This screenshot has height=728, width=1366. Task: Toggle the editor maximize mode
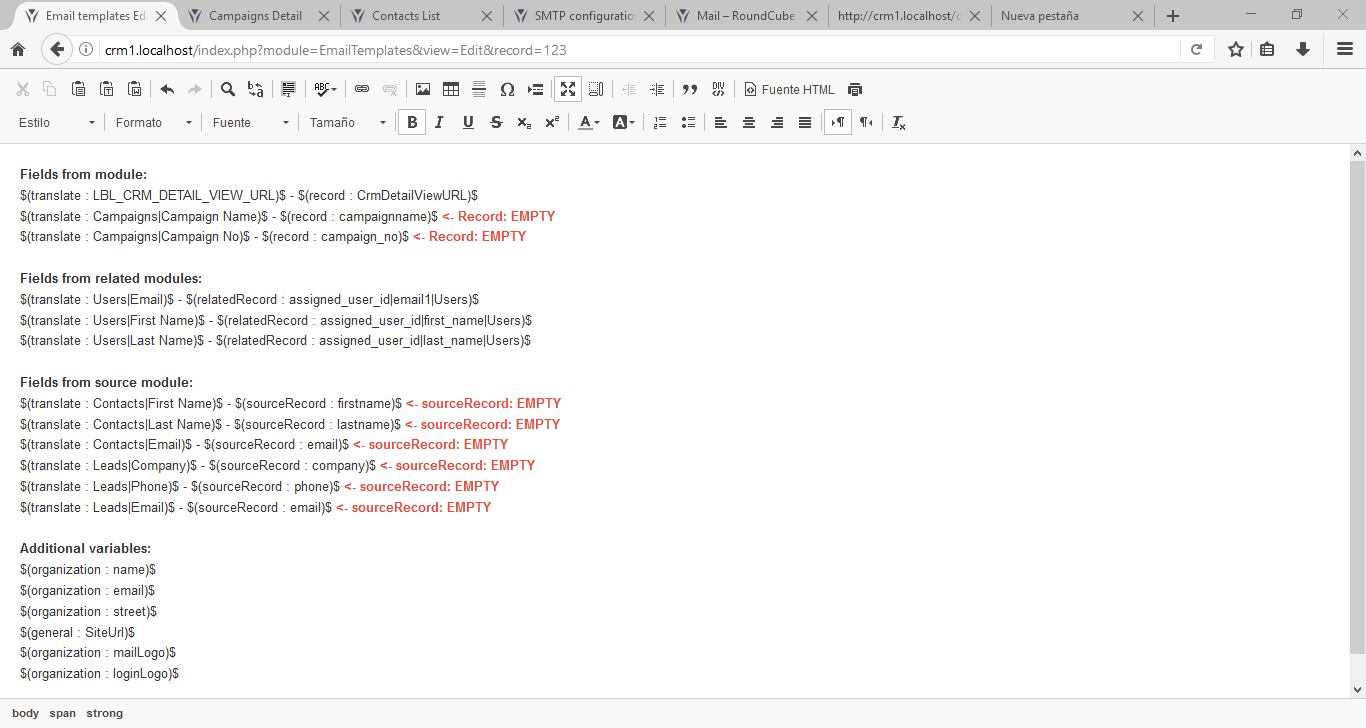[x=568, y=89]
